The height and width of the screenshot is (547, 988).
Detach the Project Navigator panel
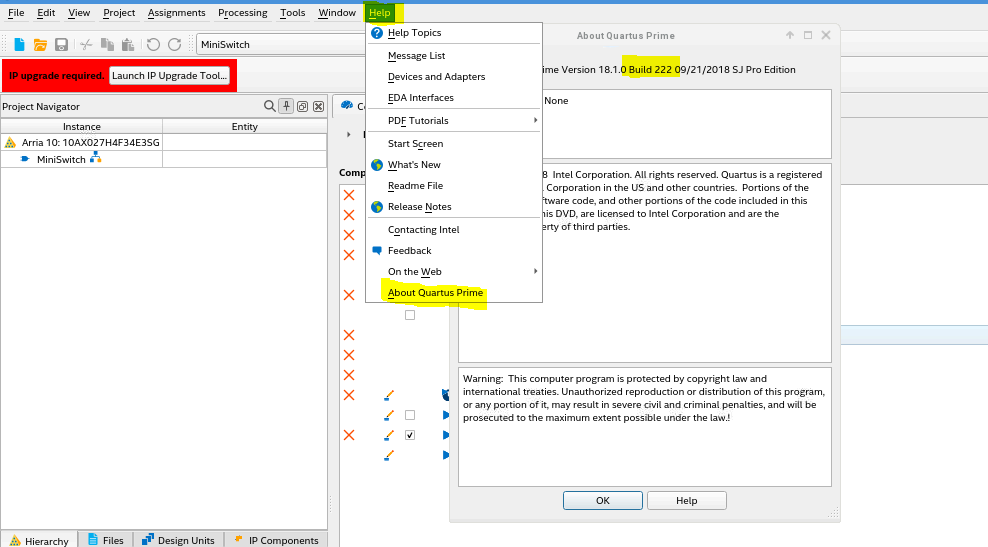coord(302,107)
